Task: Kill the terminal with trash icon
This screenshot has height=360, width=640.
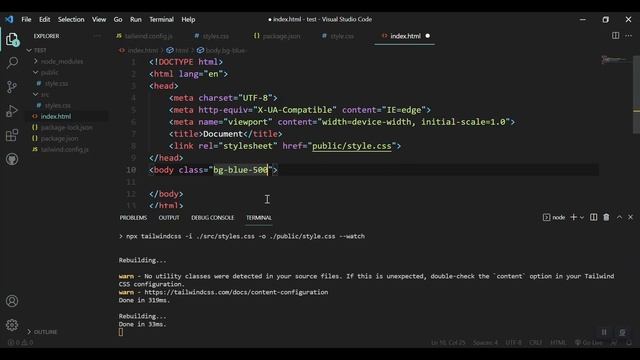Action: [606, 217]
